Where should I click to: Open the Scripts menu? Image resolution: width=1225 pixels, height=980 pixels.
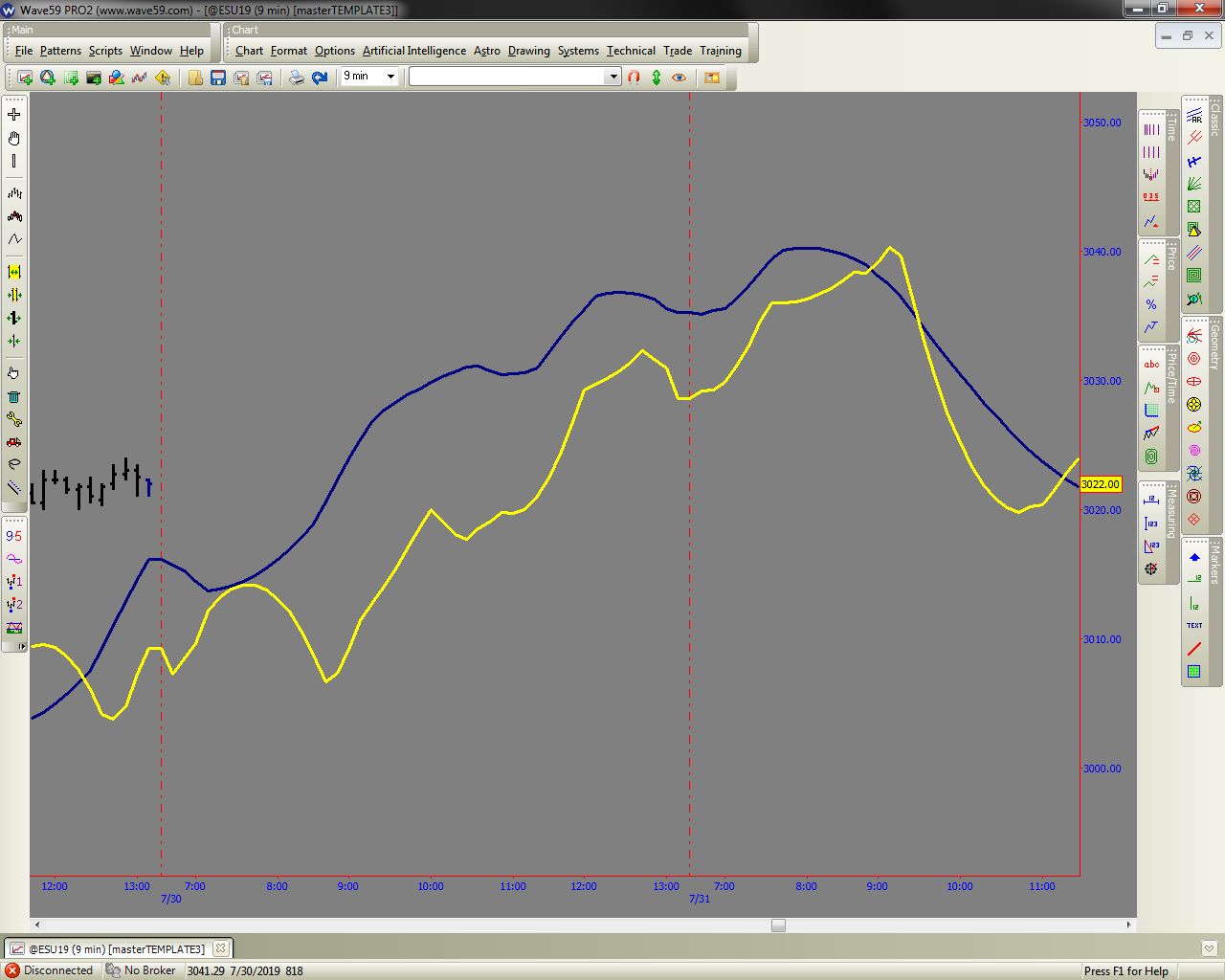[x=105, y=51]
